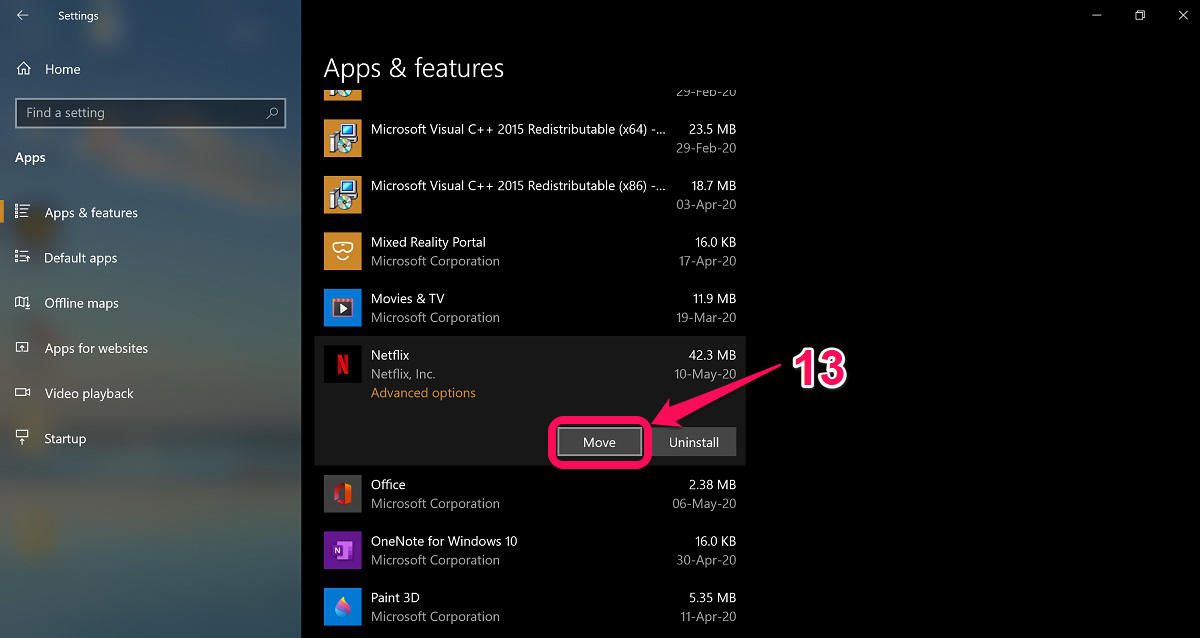
Task: Click the OneNote app icon
Action: (x=342, y=550)
